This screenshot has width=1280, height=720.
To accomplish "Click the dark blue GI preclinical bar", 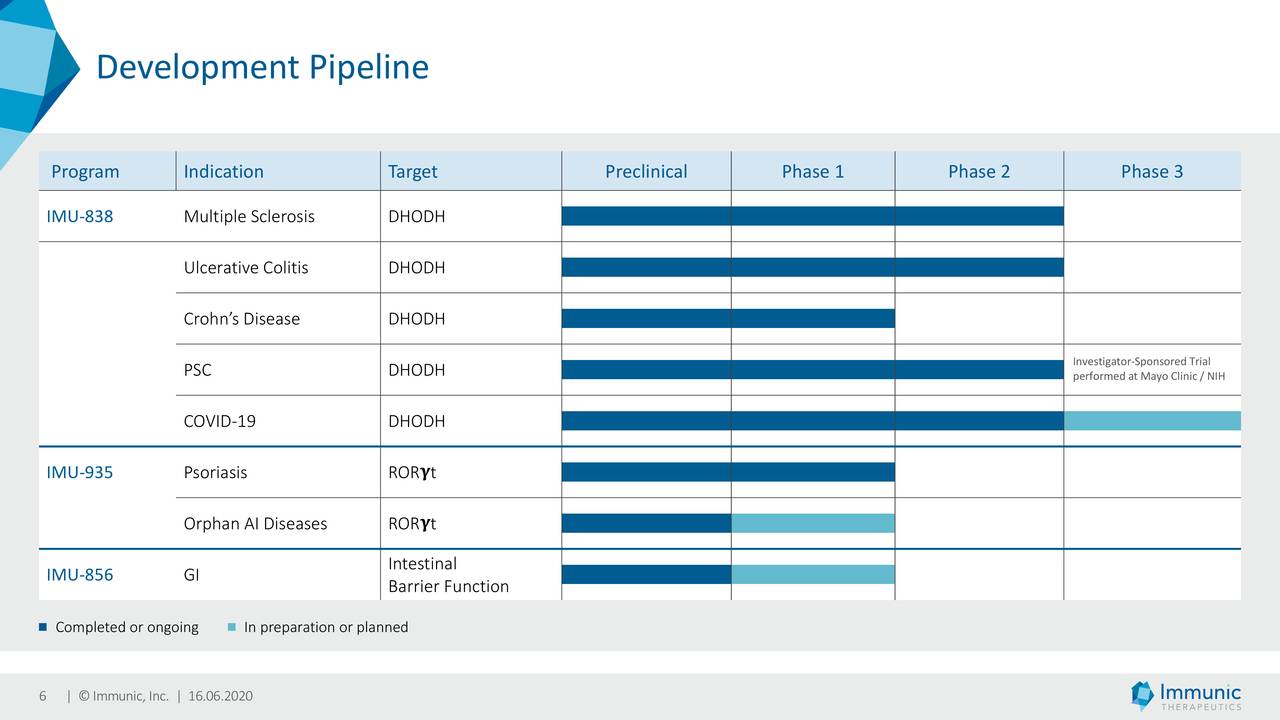I will pyautogui.click(x=647, y=574).
